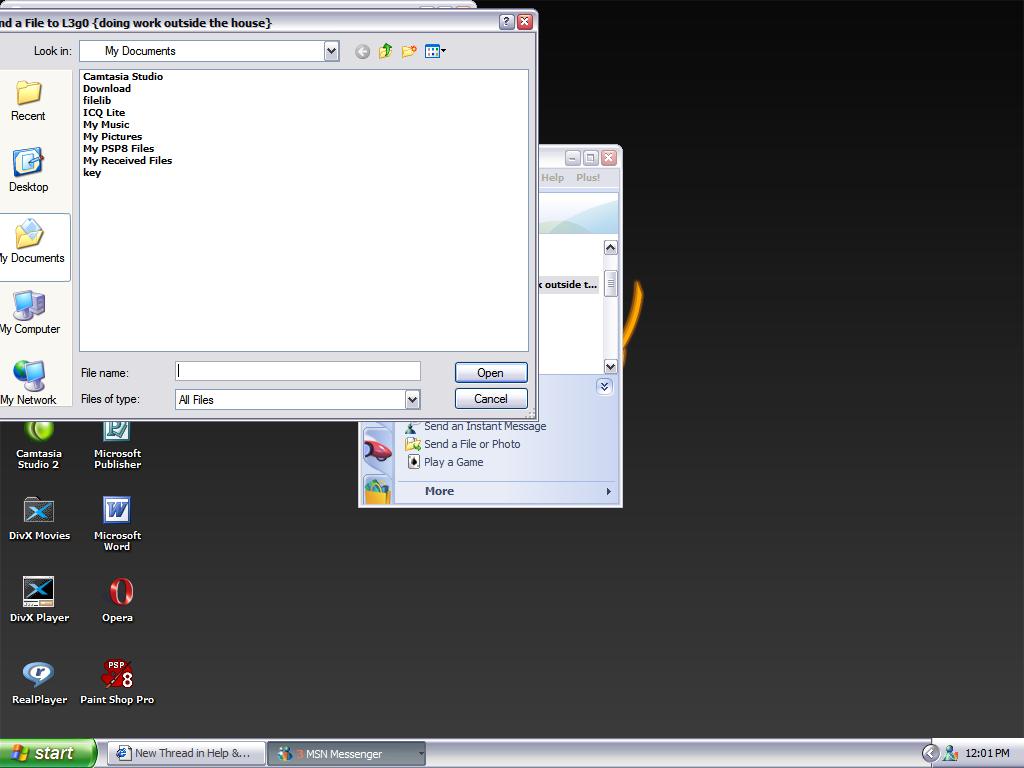This screenshot has height=768, width=1024.
Task: Click the Create New Folder icon
Action: click(x=409, y=51)
